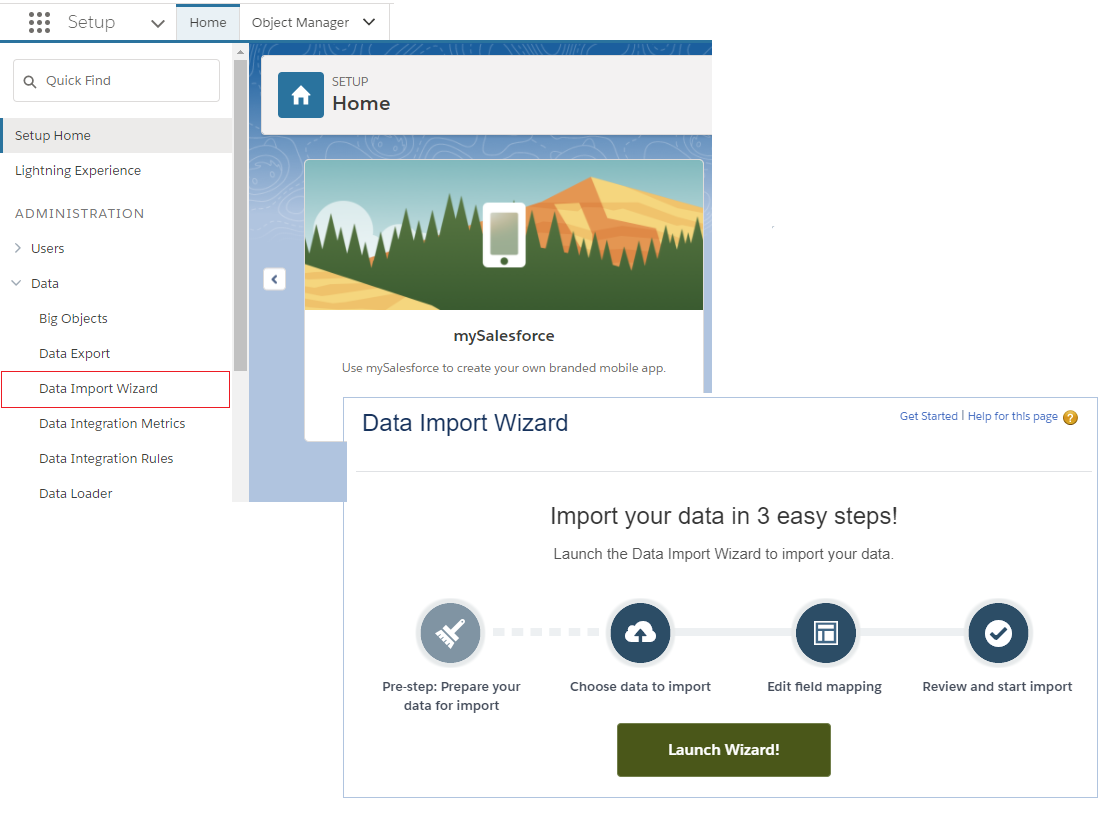Click the Pre-step prepare data brush icon
This screenshot has width=1120, height=826.
coord(450,632)
